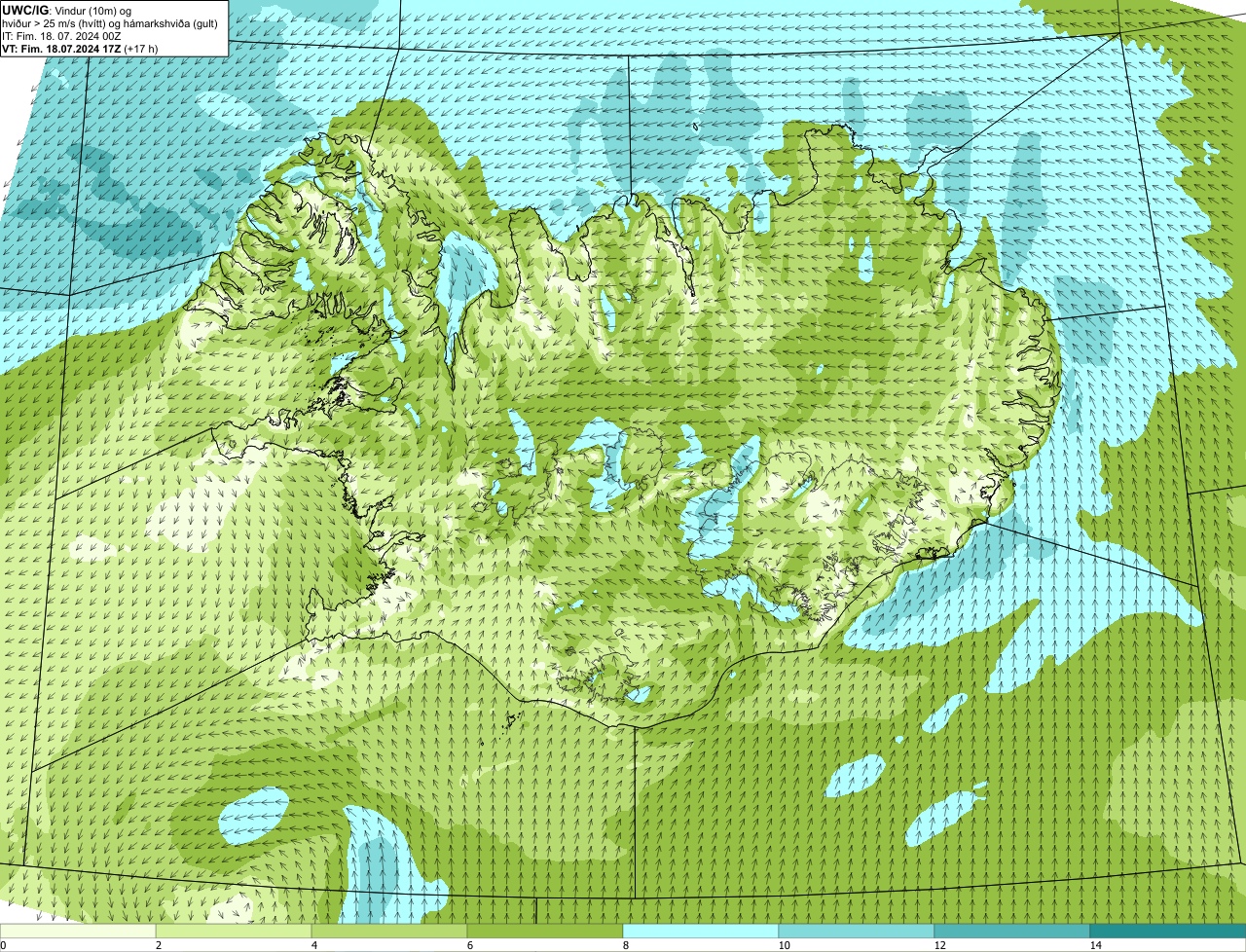The height and width of the screenshot is (952, 1246).
Task: Click the 2–4 m/s light green legend swatch
Action: [x=234, y=932]
